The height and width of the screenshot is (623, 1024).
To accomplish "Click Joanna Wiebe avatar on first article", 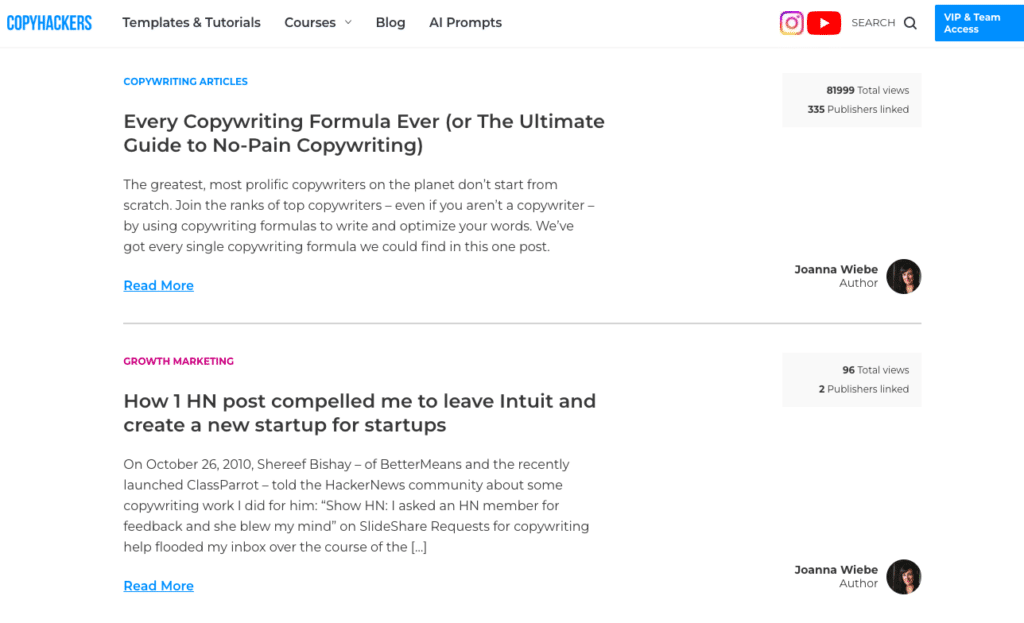I will pos(903,276).
